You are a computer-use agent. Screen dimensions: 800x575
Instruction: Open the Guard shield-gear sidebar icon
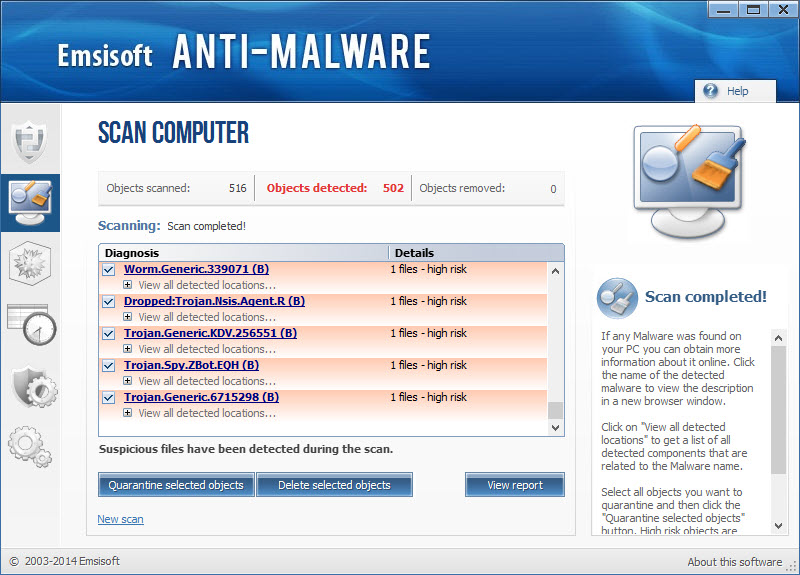pyautogui.click(x=34, y=387)
